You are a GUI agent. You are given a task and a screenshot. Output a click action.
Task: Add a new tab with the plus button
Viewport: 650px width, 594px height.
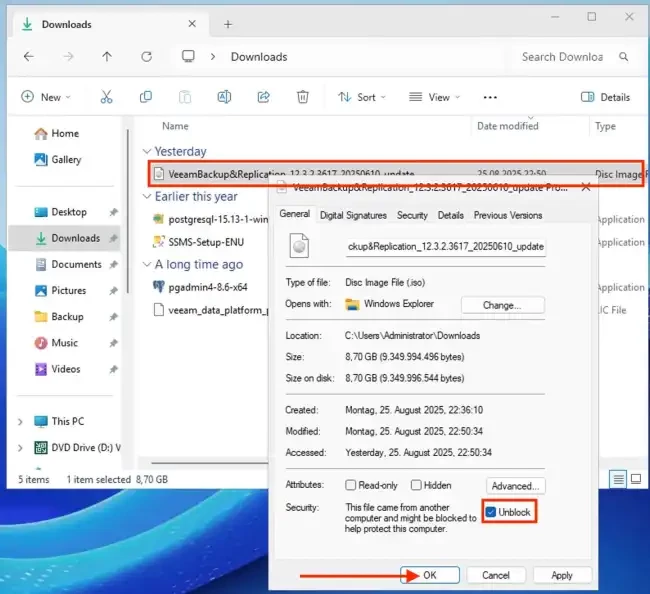[228, 24]
